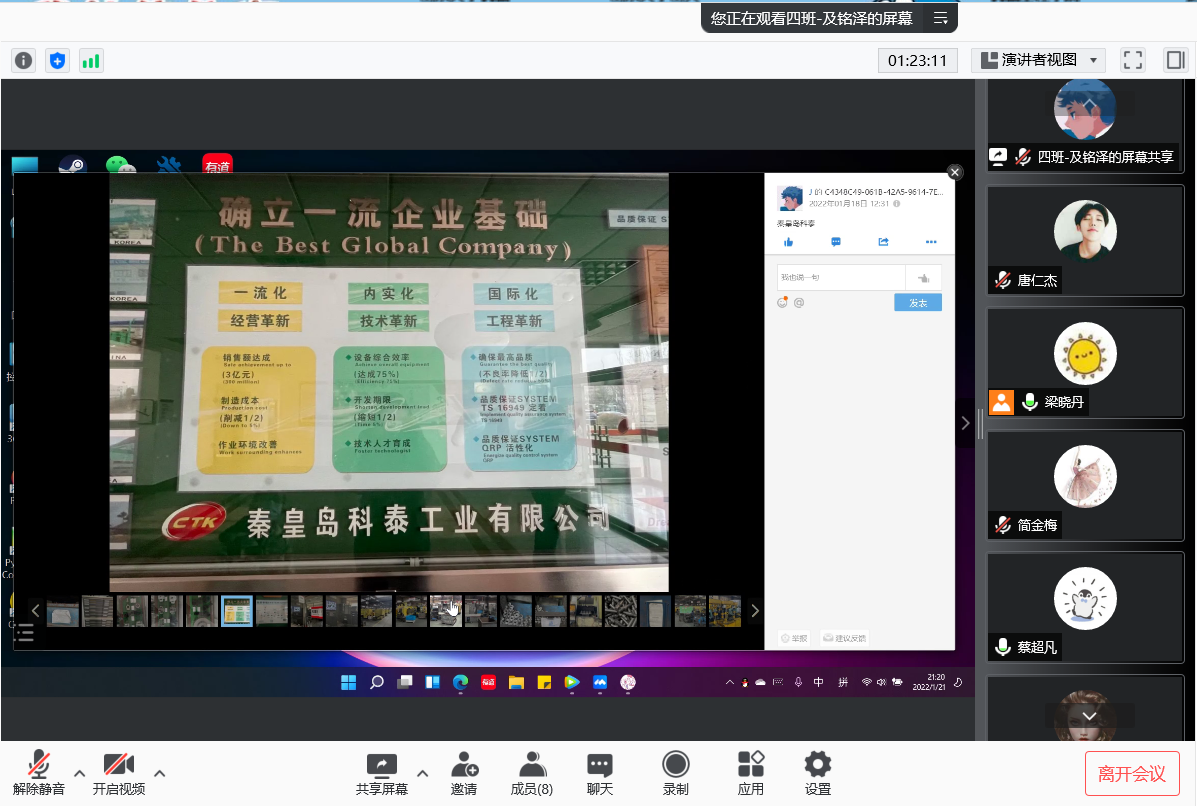Screen dimensions: 1197x806
Task: Expand video options arrow beside 开启视频
Action: pyautogui.click(x=160, y=773)
